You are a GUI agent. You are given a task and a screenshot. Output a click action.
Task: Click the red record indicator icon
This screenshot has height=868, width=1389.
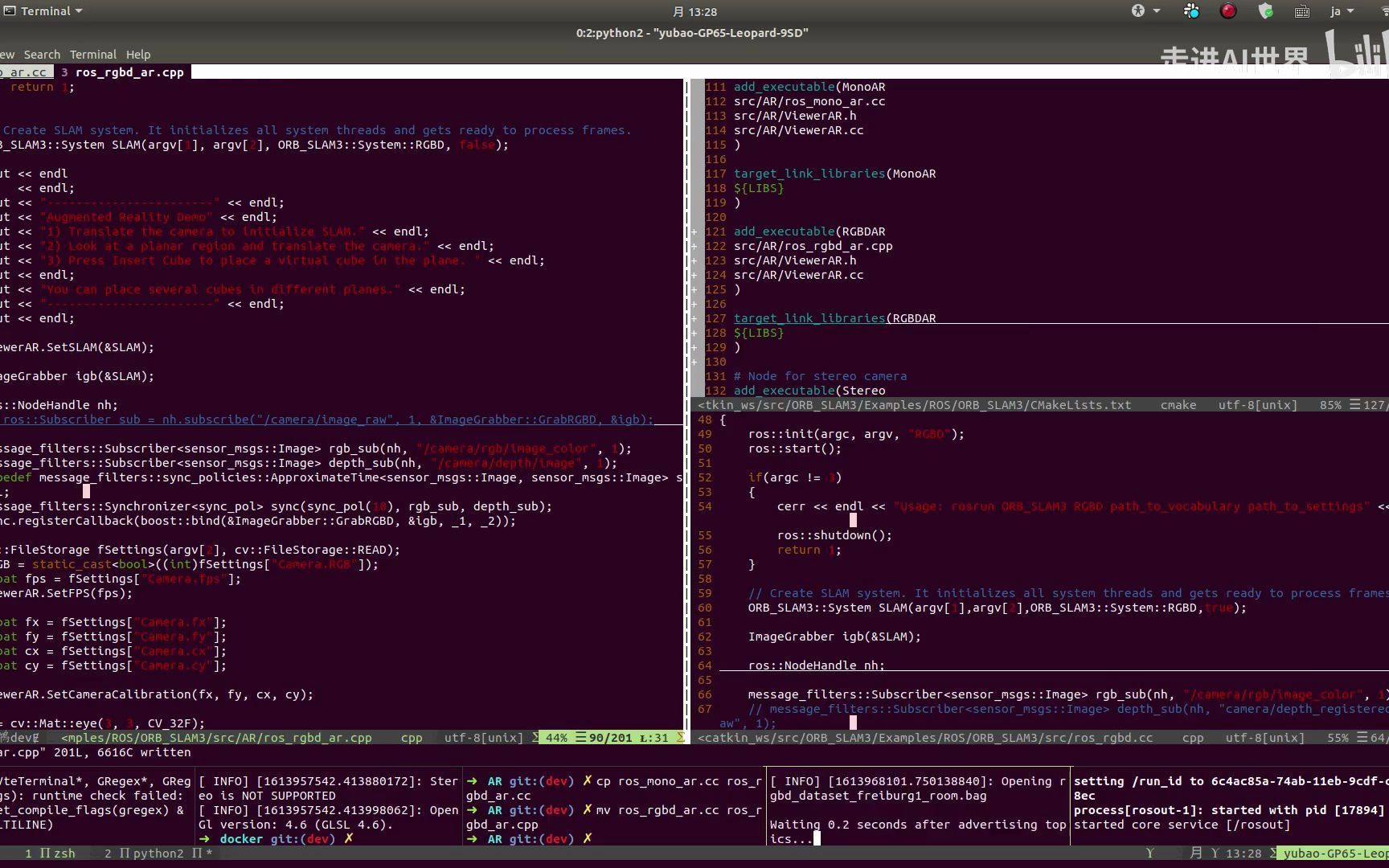tap(1228, 11)
